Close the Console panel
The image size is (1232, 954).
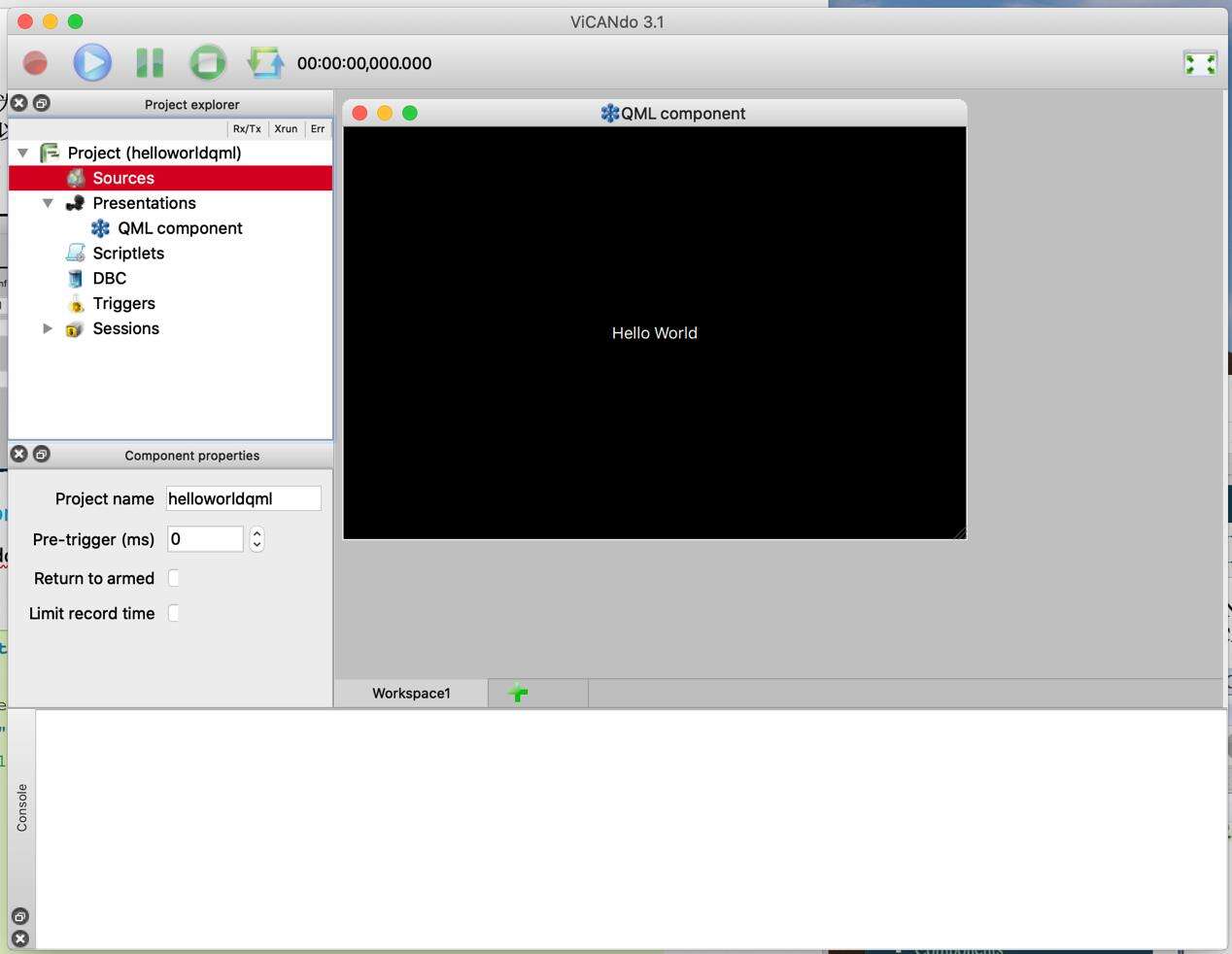coord(19,938)
